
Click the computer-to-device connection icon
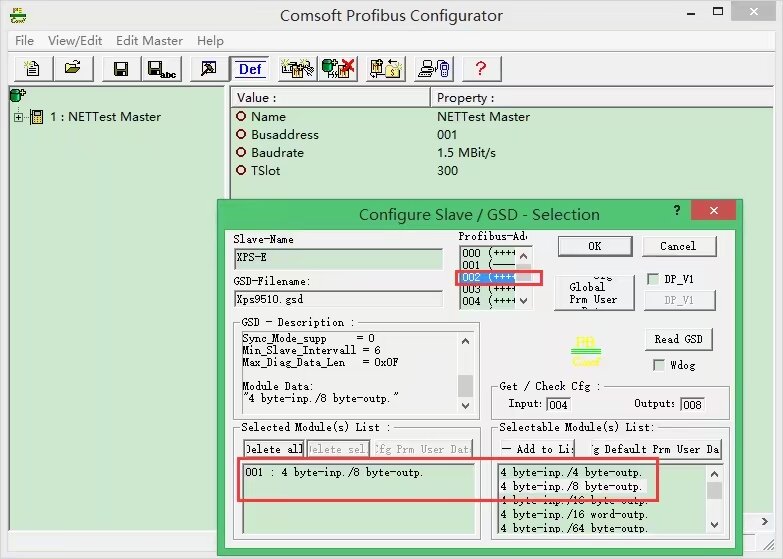[434, 68]
